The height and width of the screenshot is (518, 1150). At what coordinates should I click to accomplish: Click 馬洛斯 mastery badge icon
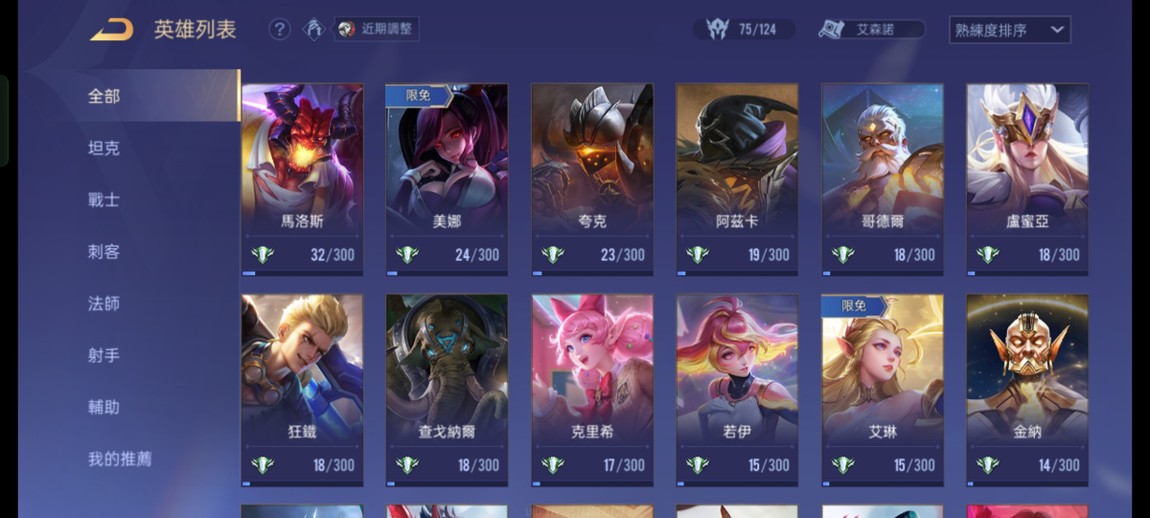click(x=263, y=255)
